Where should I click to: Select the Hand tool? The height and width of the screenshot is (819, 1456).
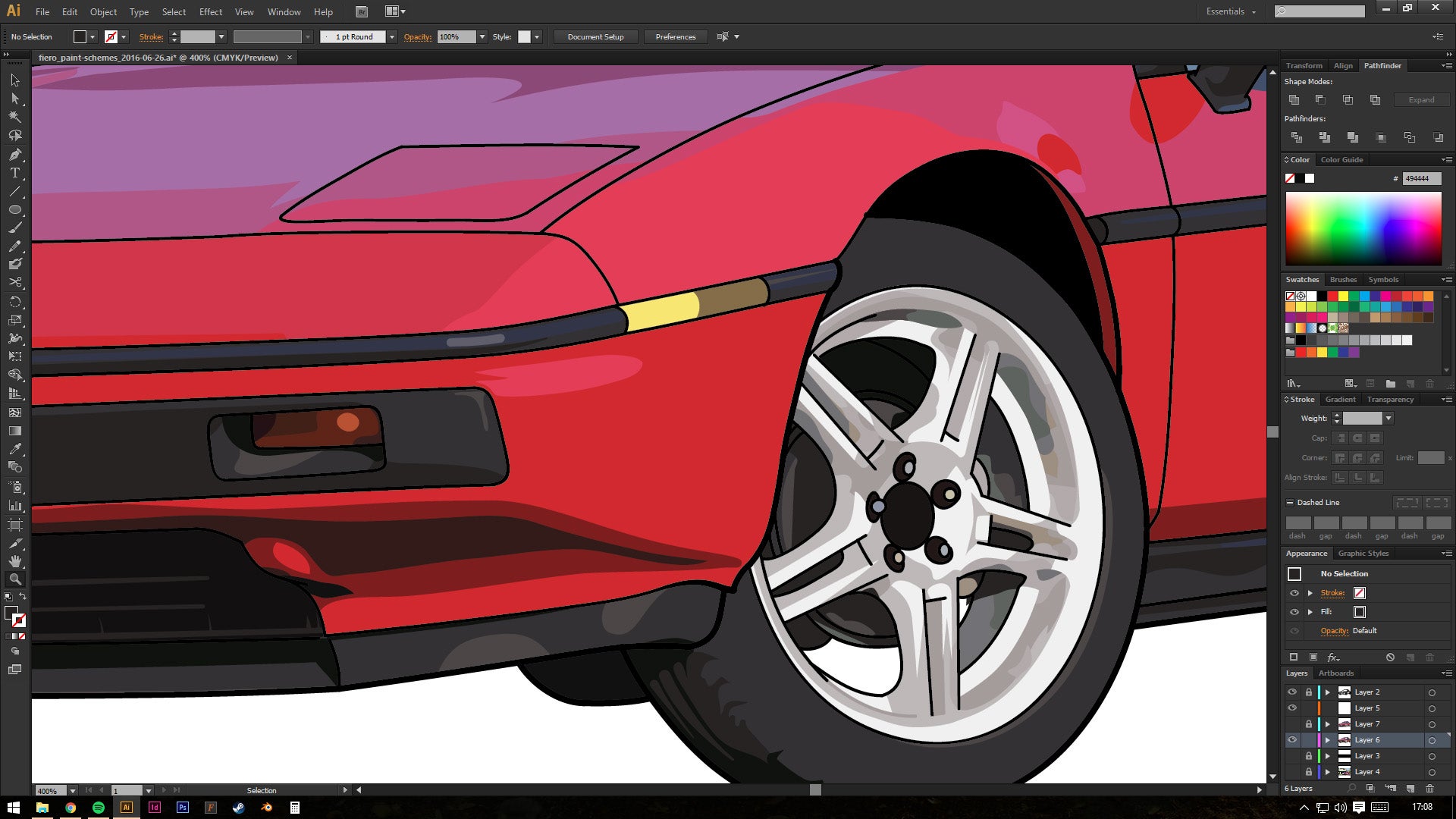point(15,561)
